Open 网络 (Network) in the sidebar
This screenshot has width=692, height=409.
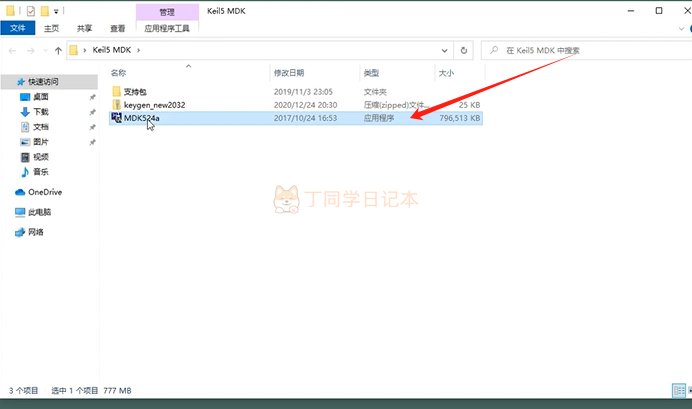(36, 232)
